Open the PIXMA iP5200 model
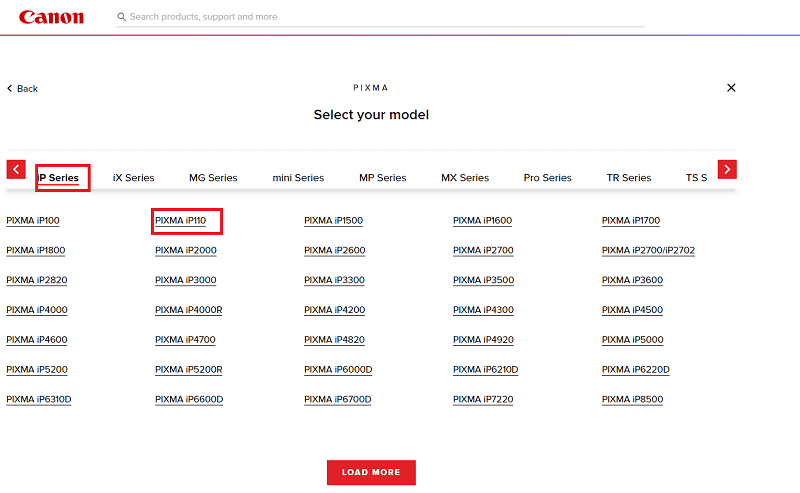 click(37, 369)
